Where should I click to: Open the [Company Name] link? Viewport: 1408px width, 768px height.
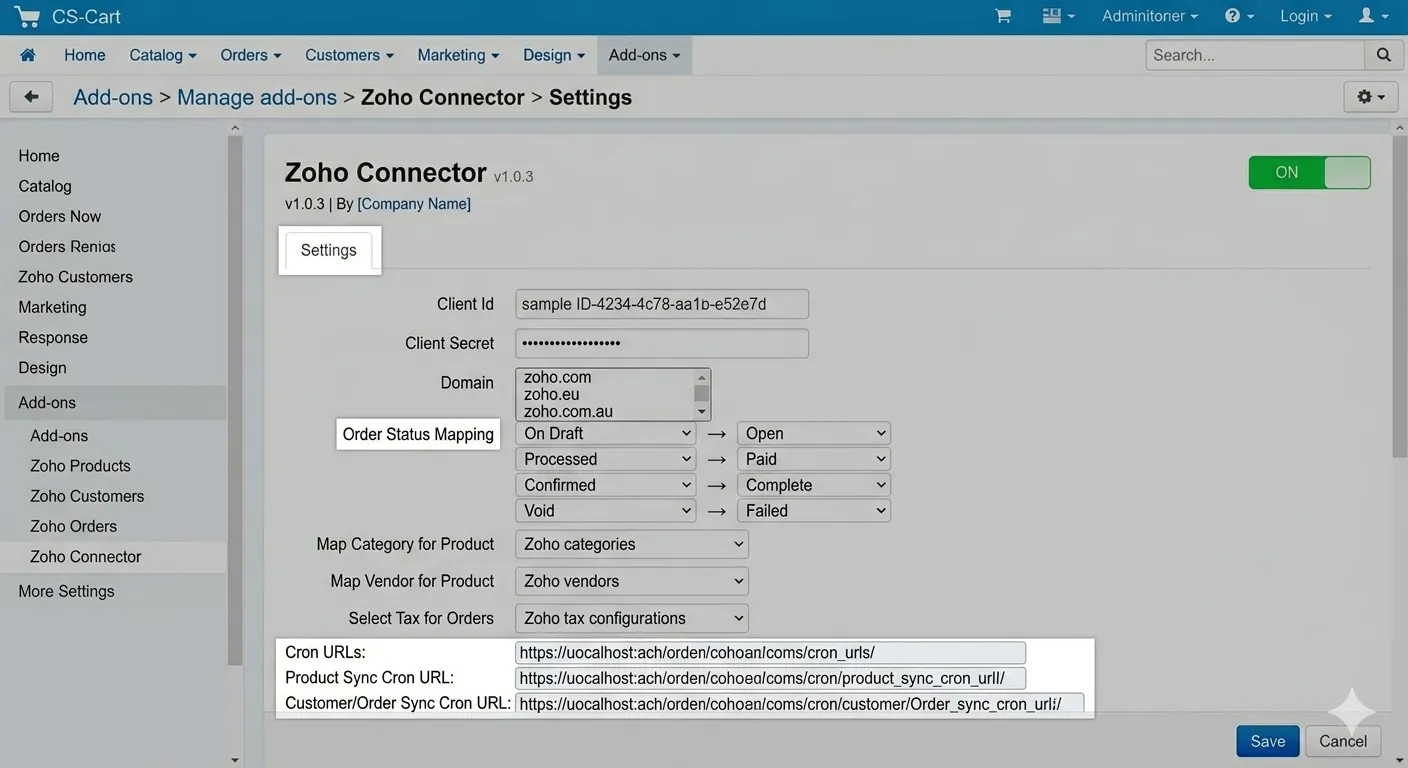coord(414,204)
